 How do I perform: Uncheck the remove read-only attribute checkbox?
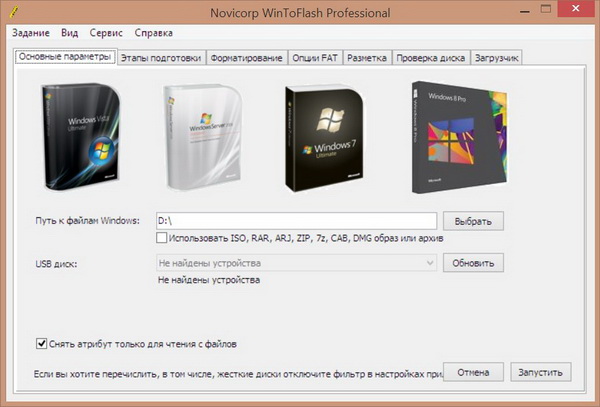click(x=41, y=344)
